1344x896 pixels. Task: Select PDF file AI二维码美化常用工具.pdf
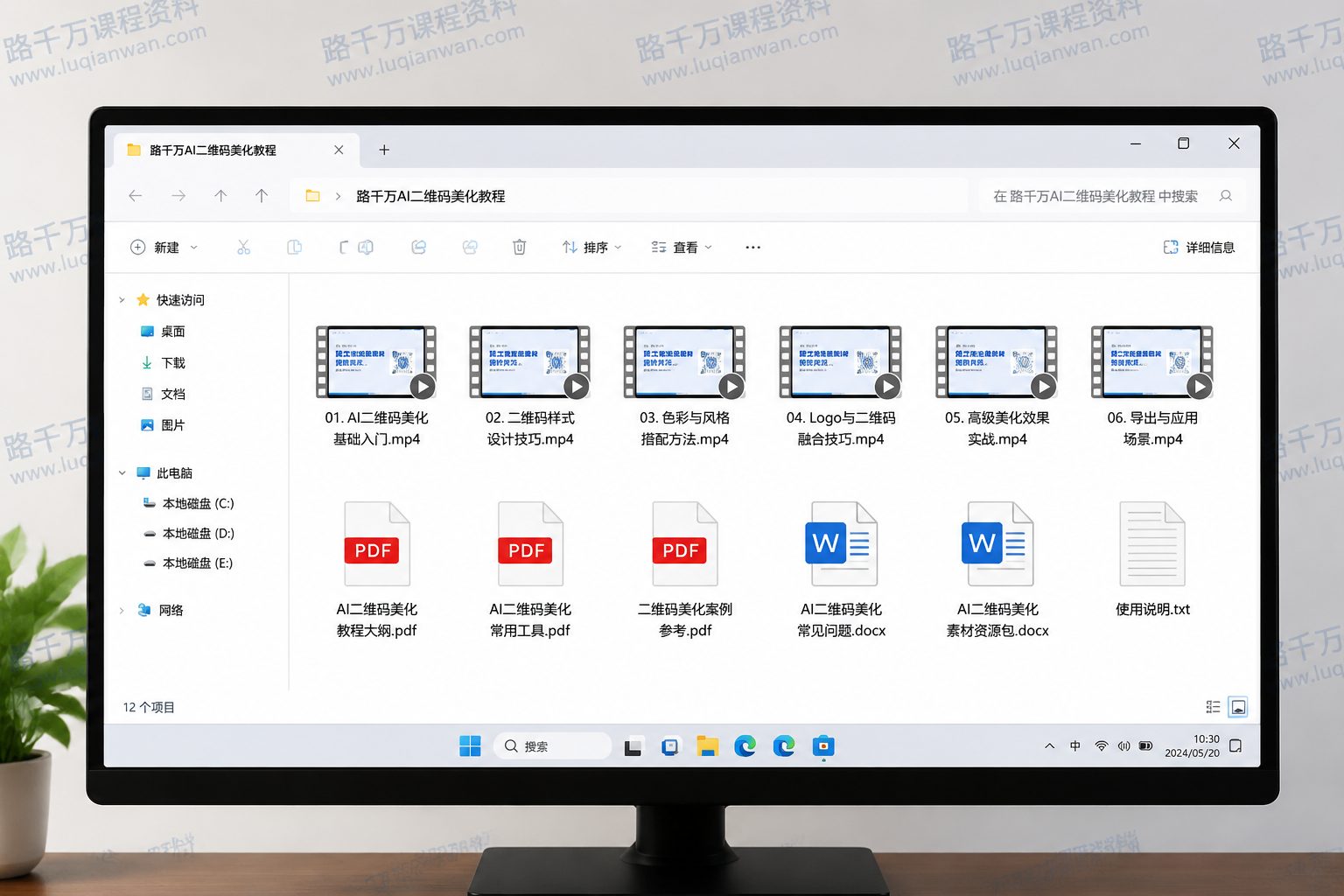pos(530,570)
